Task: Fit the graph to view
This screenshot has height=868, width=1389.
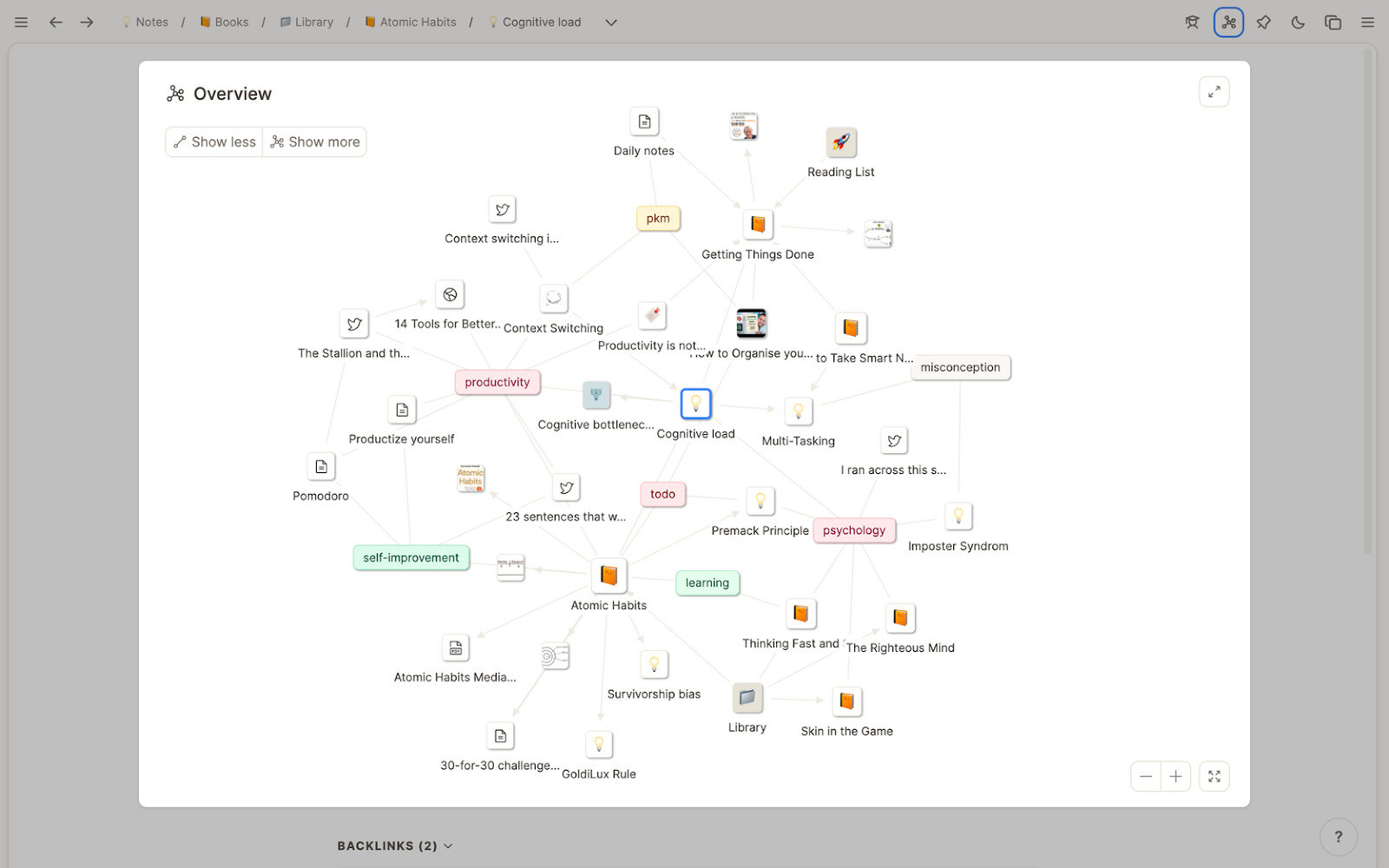Action: (x=1214, y=776)
